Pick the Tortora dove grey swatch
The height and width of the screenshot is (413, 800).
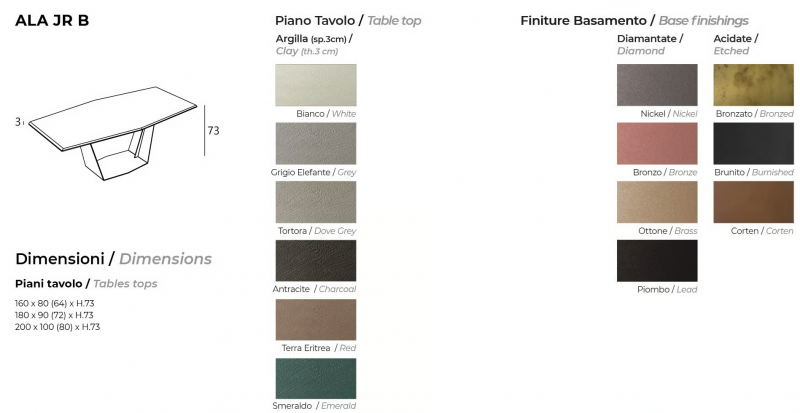316,202
